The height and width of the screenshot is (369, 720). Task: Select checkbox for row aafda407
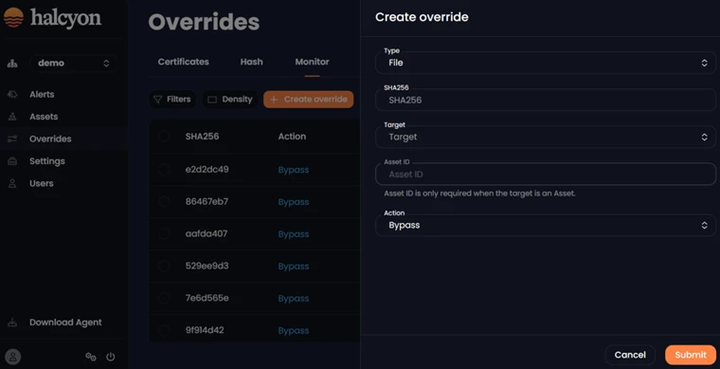(x=164, y=234)
